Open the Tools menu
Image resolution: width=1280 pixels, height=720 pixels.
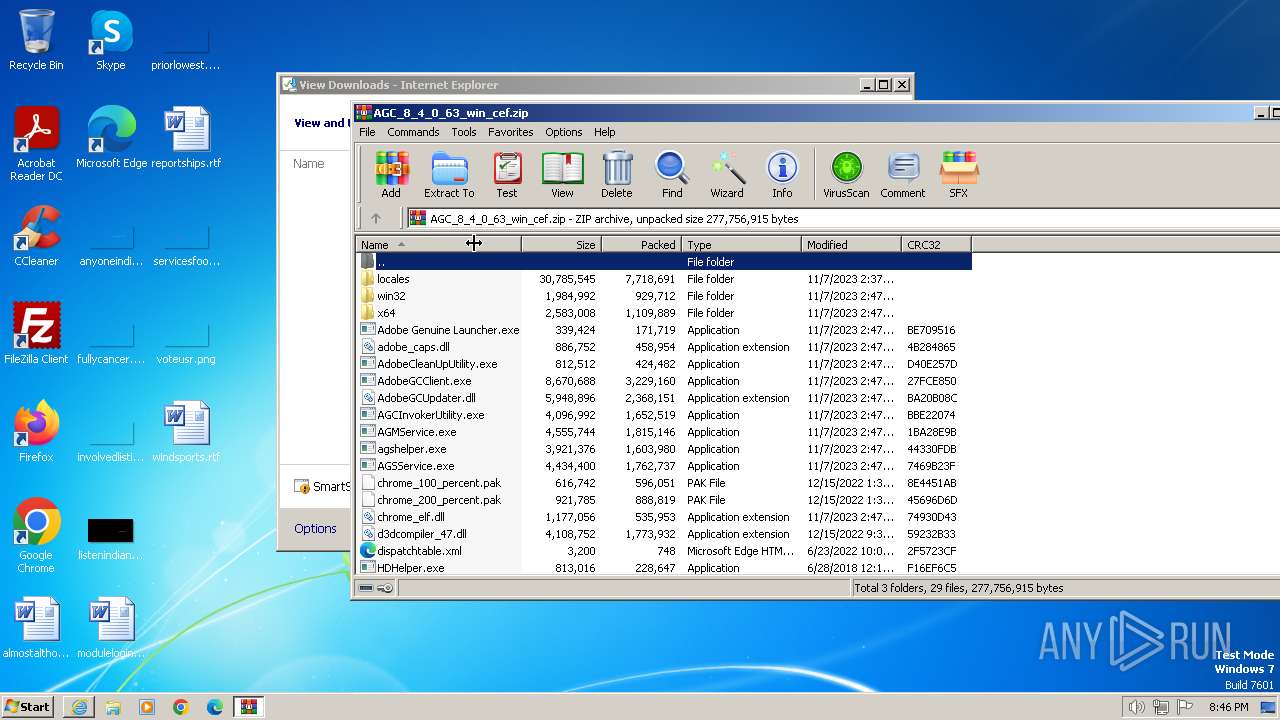point(464,132)
